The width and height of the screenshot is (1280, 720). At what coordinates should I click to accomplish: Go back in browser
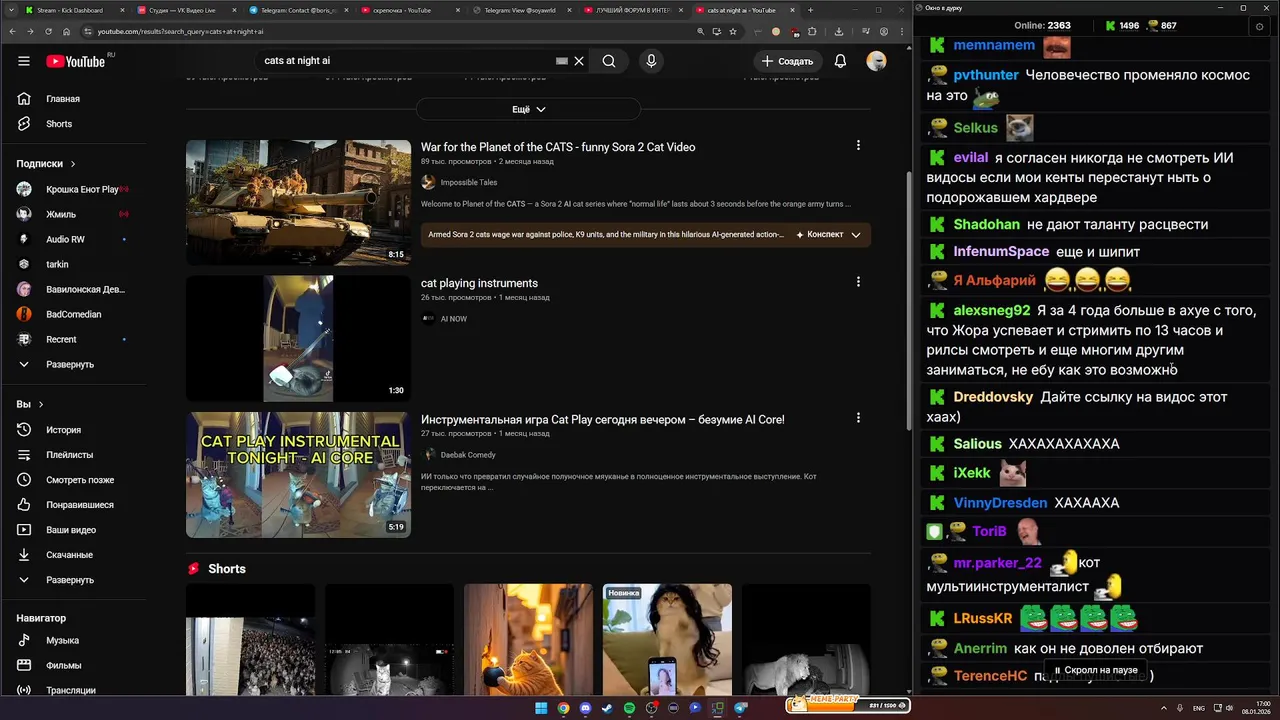click(12, 32)
